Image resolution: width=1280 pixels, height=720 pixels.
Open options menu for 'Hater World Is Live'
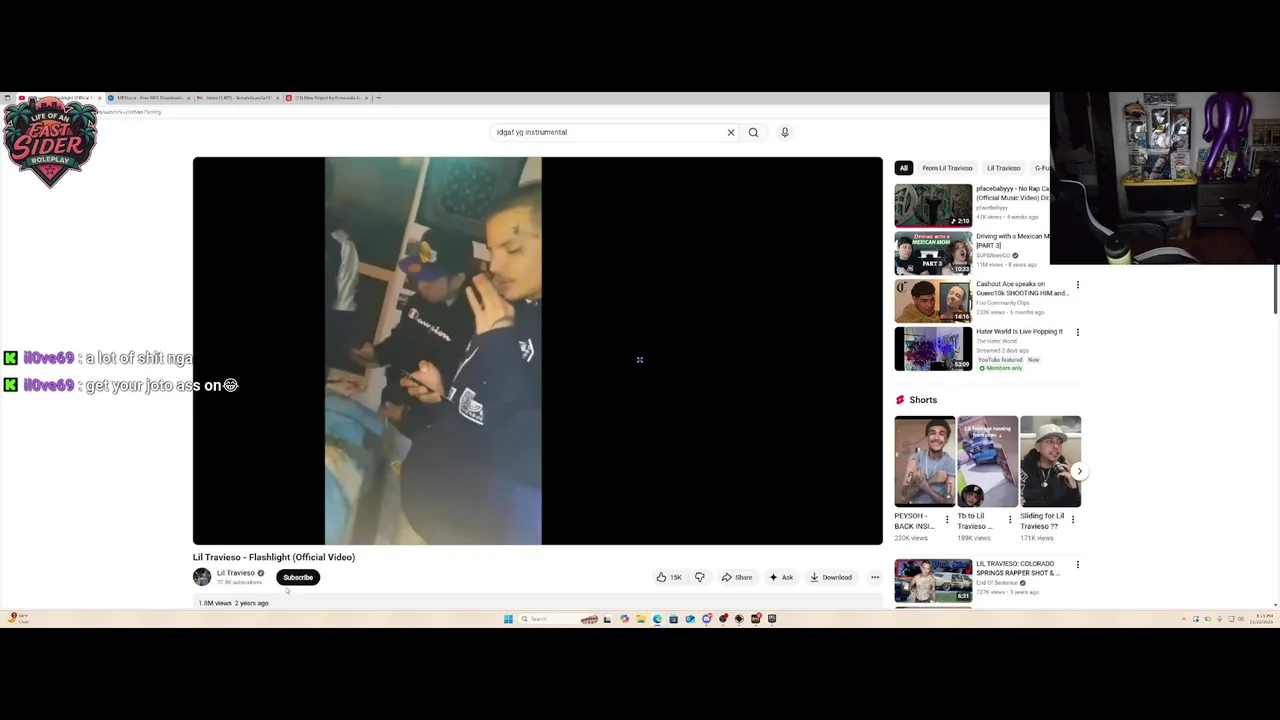tap(1078, 332)
